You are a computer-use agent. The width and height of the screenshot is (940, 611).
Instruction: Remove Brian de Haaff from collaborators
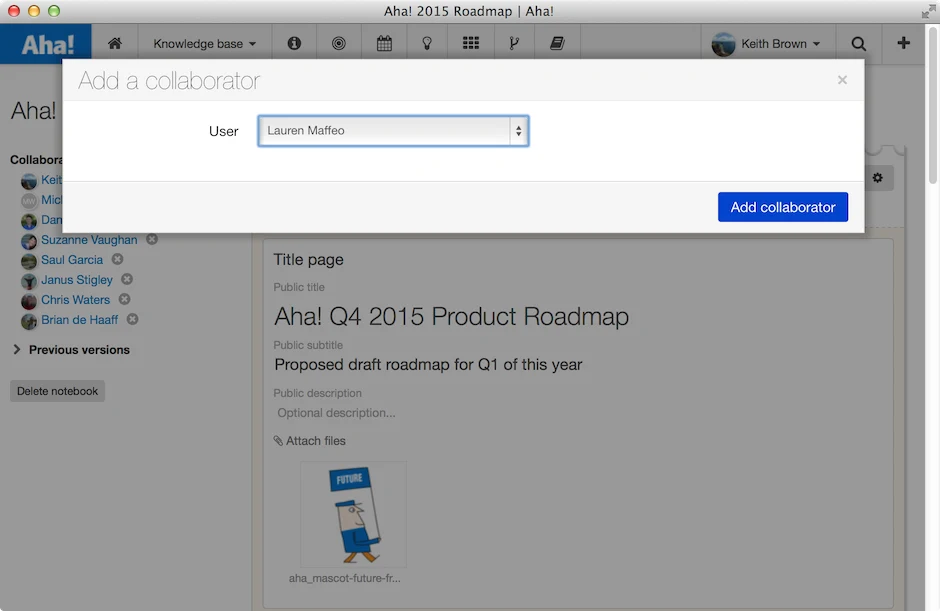click(x=132, y=319)
